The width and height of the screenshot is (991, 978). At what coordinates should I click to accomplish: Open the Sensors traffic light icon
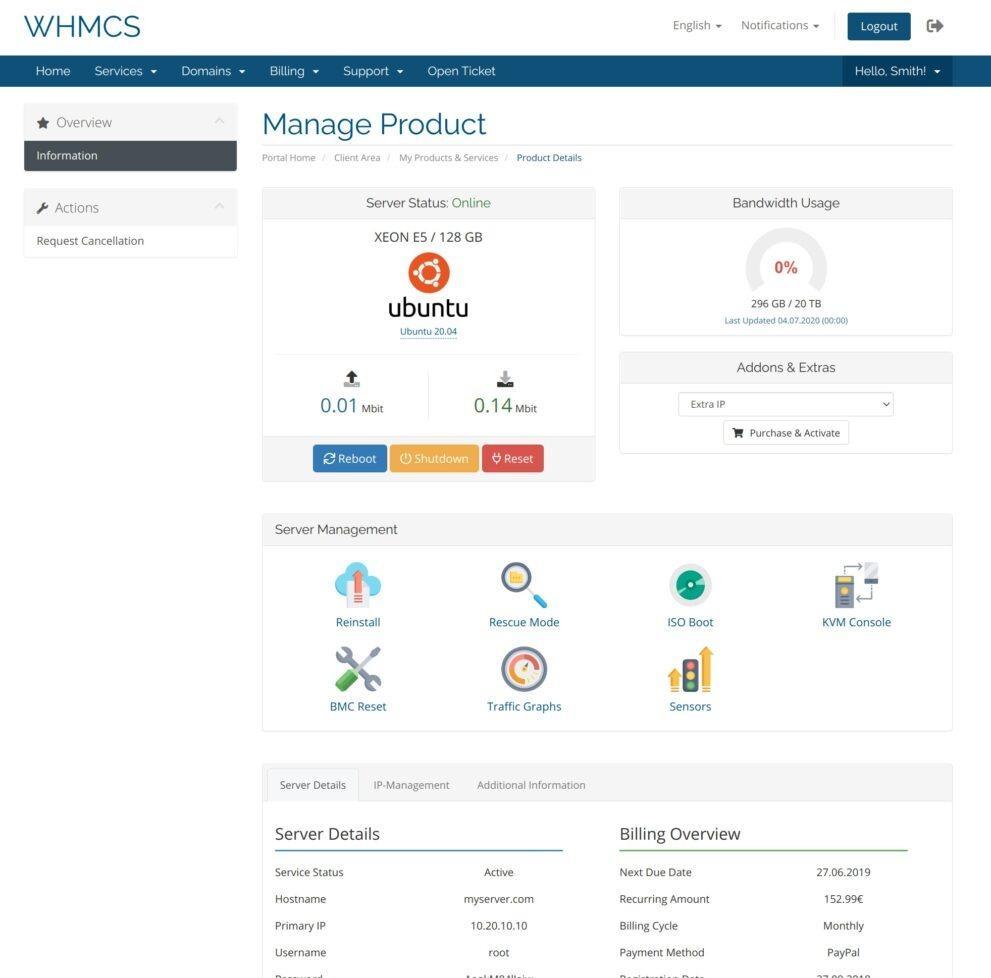click(690, 669)
